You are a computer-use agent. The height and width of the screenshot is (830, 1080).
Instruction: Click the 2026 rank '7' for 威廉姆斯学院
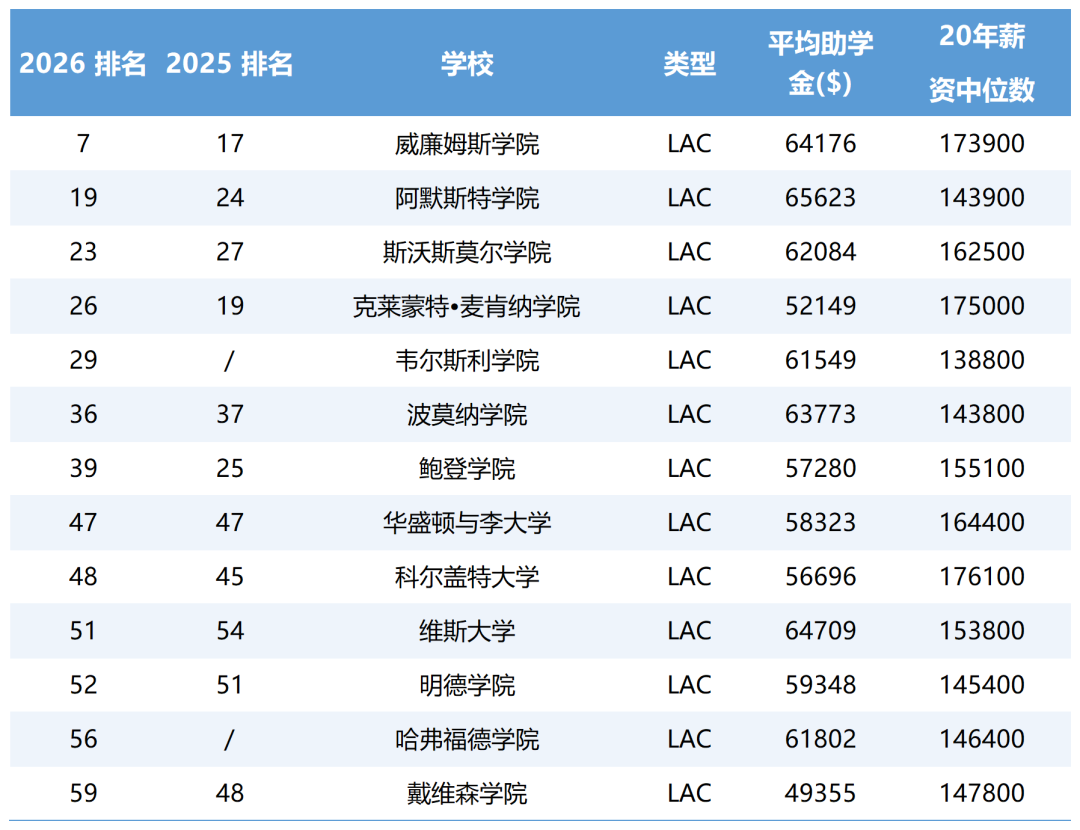[83, 144]
